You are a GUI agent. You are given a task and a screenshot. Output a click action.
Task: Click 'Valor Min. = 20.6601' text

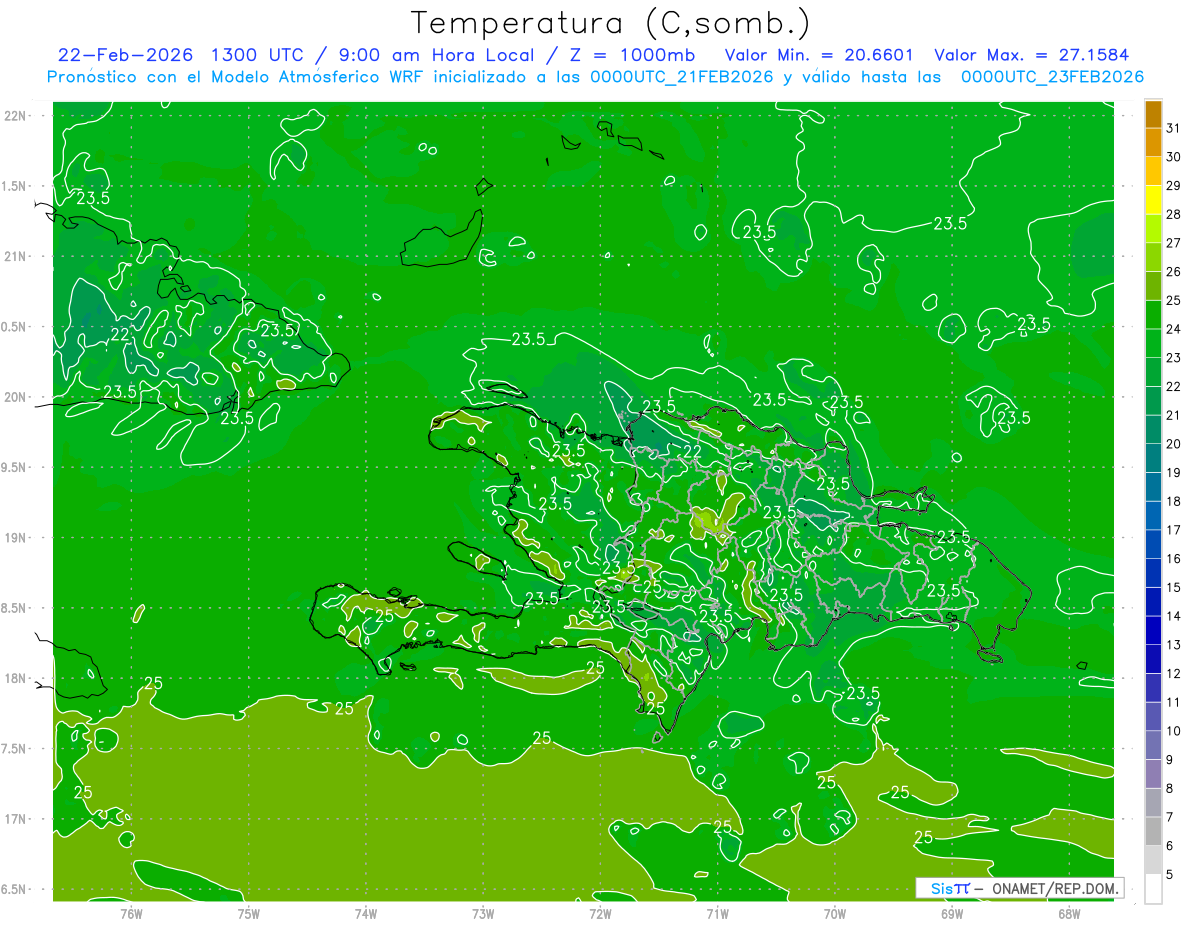(x=818, y=55)
